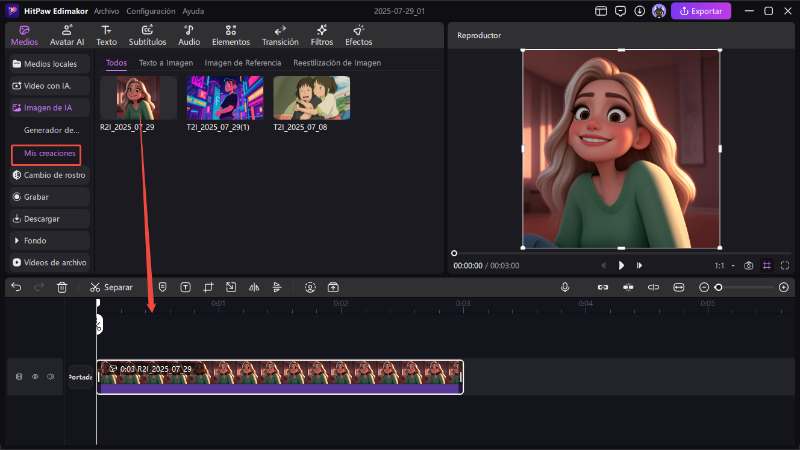Open the Configuración menu

point(151,11)
